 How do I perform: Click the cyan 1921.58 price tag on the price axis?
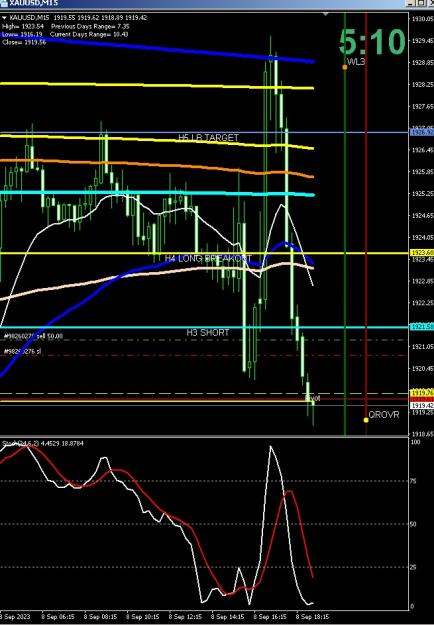pyautogui.click(x=422, y=327)
